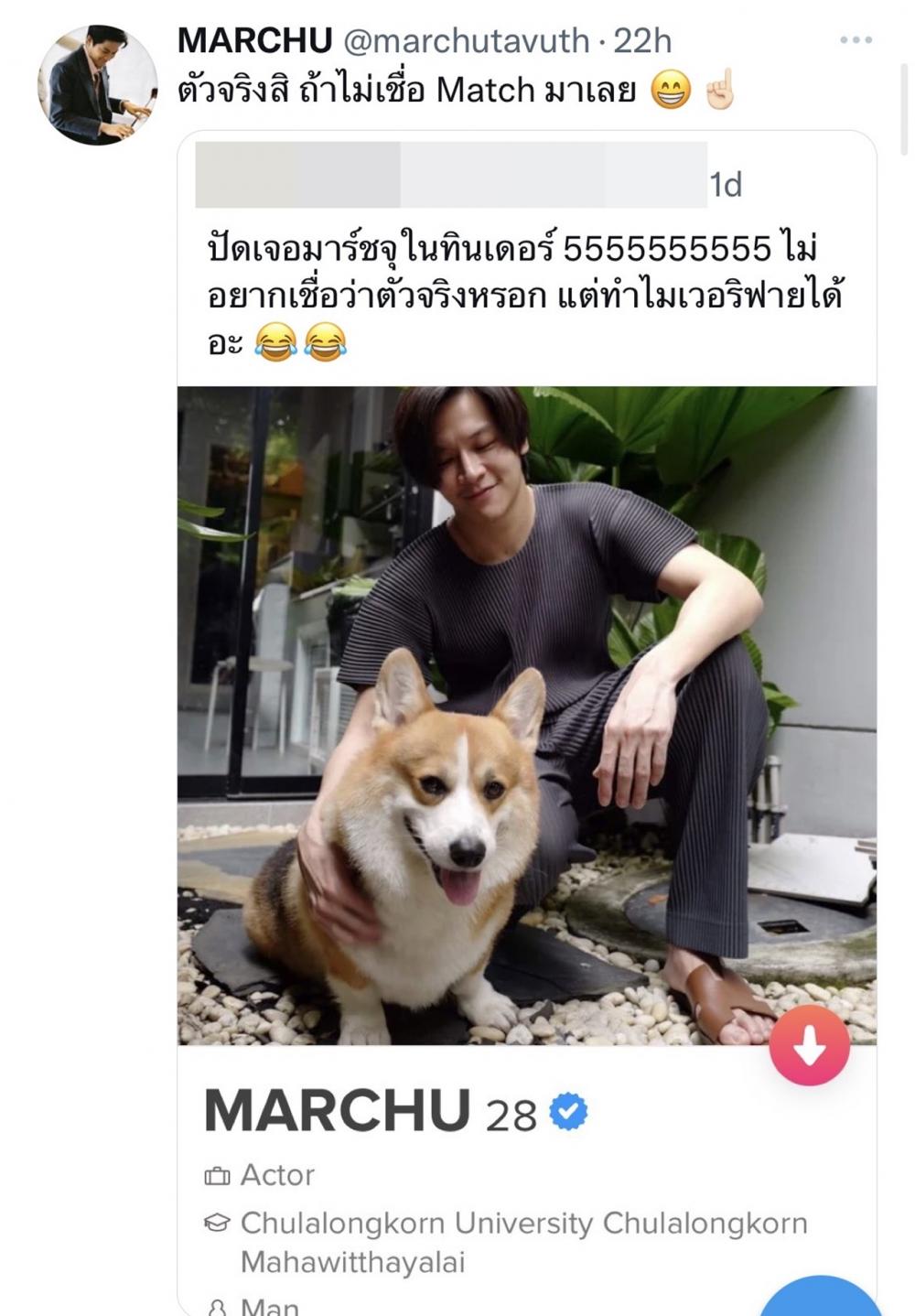Click the briefcase icon next to Actor

(217, 1176)
